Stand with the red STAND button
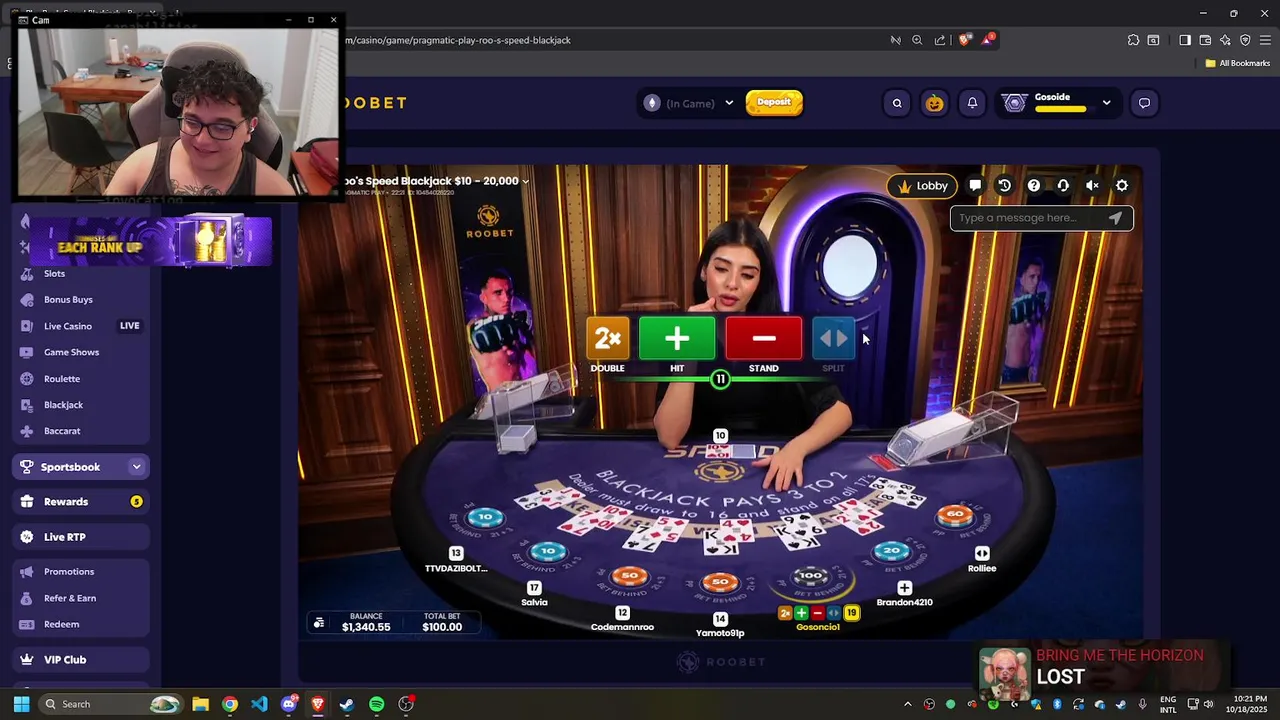The image size is (1280, 720). tap(764, 339)
